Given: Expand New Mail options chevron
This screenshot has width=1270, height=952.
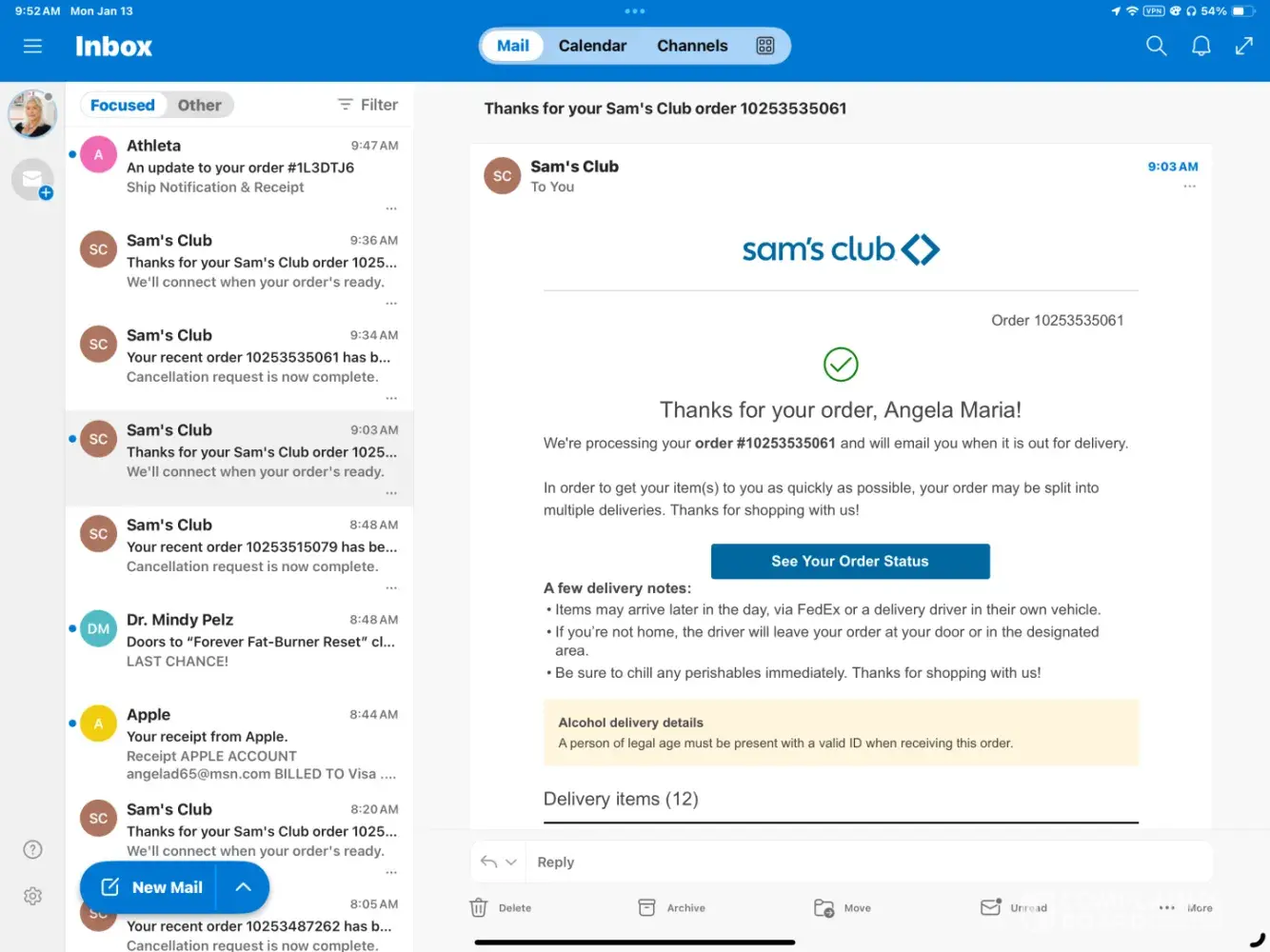Looking at the screenshot, I should (243, 887).
